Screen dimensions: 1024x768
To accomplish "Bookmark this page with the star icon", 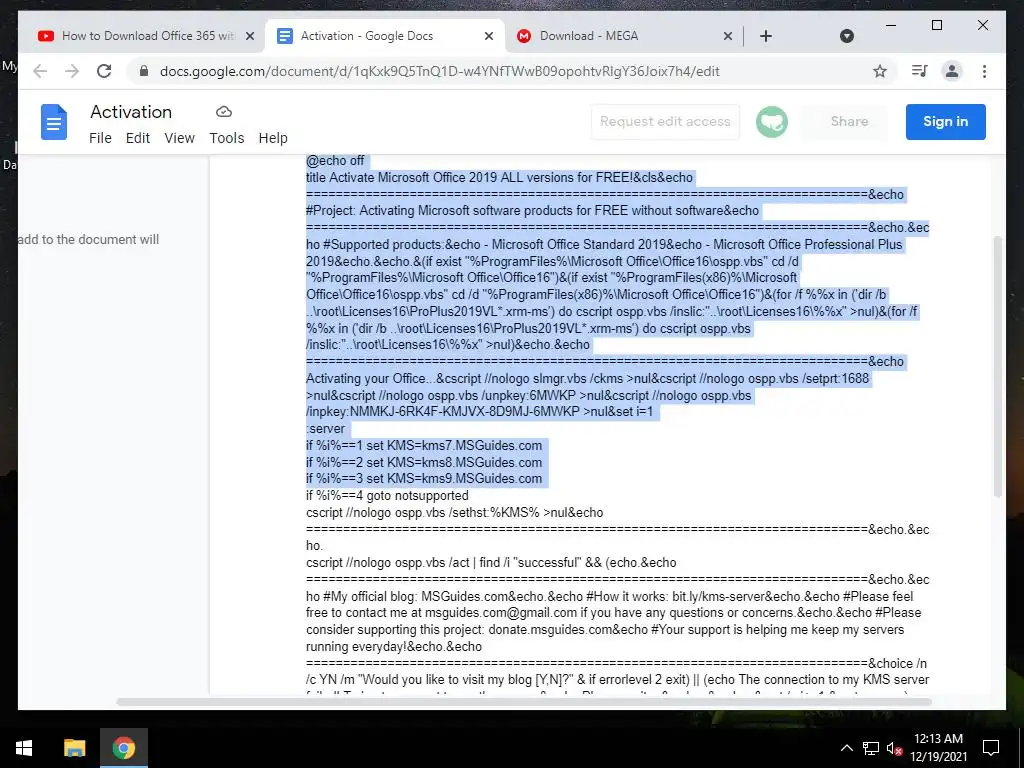I will click(880, 71).
